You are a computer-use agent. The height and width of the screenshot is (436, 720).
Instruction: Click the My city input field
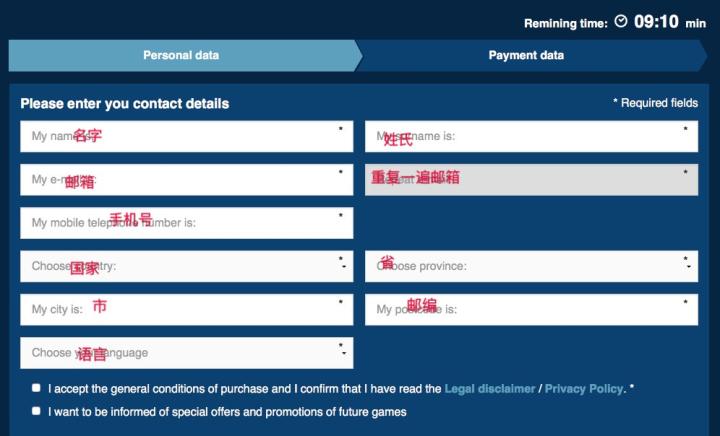point(186,309)
